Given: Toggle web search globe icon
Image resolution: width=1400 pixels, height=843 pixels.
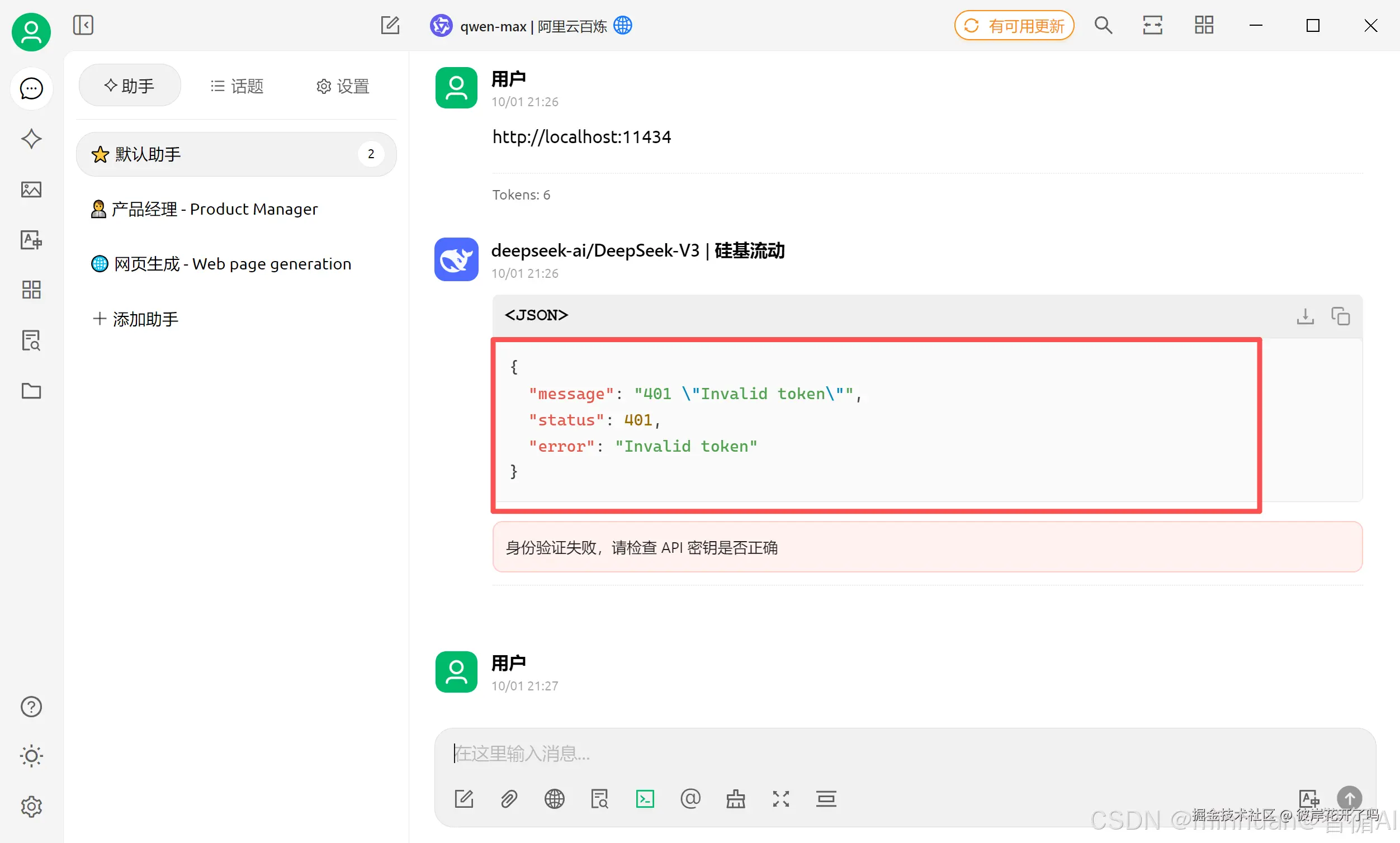Looking at the screenshot, I should click(554, 799).
